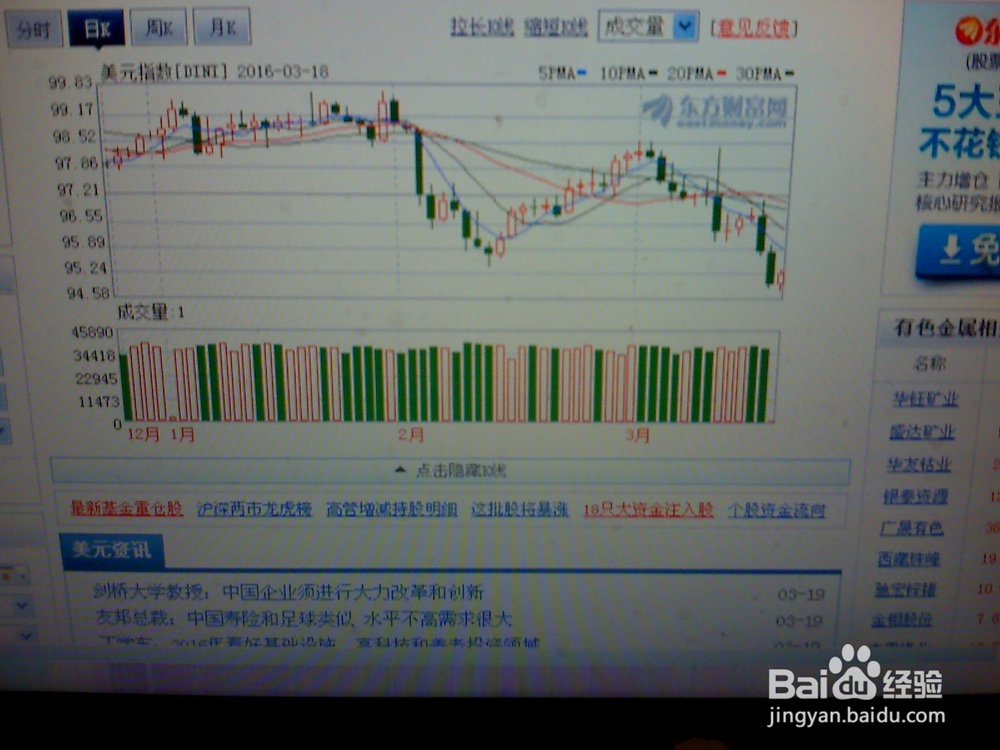
Task: Click the 缩短K线 shorten link
Action: 555,27
